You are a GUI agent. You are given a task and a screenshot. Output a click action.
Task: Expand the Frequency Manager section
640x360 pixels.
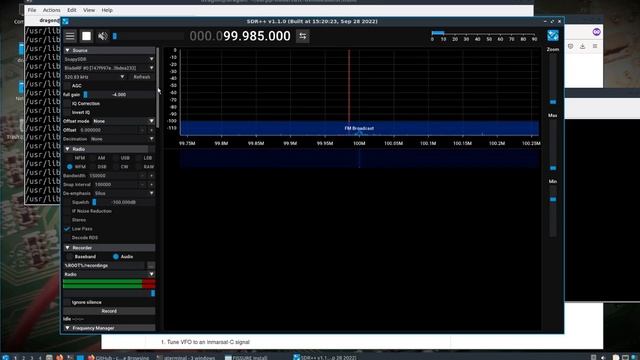pyautogui.click(x=109, y=328)
